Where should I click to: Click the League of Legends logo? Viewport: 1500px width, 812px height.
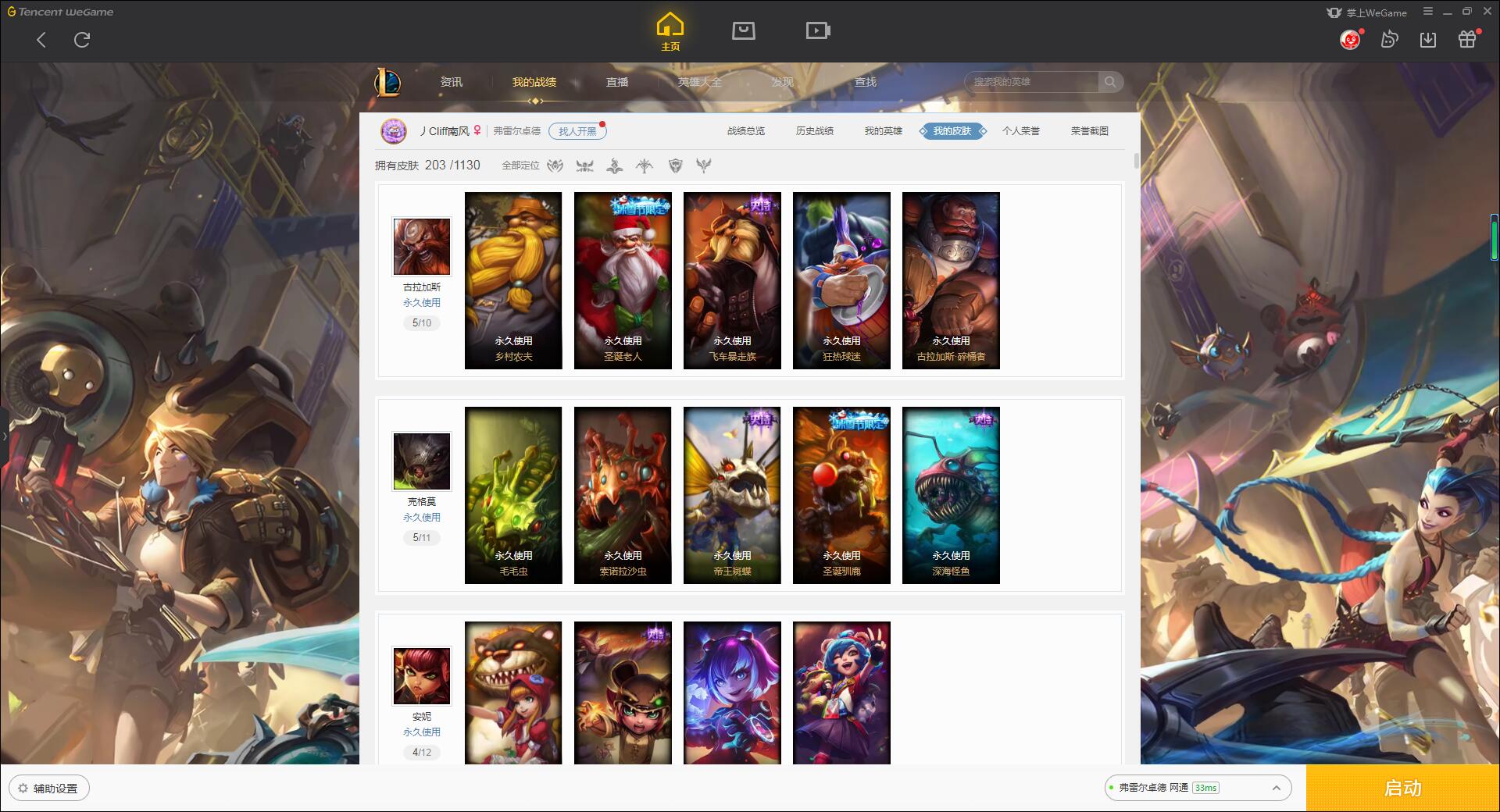pyautogui.click(x=387, y=81)
